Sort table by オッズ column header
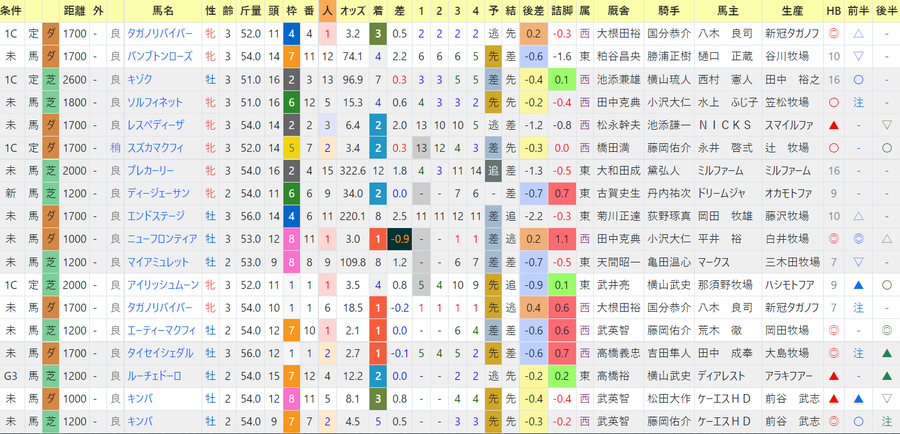Viewport: 900px width, 434px height. point(354,11)
